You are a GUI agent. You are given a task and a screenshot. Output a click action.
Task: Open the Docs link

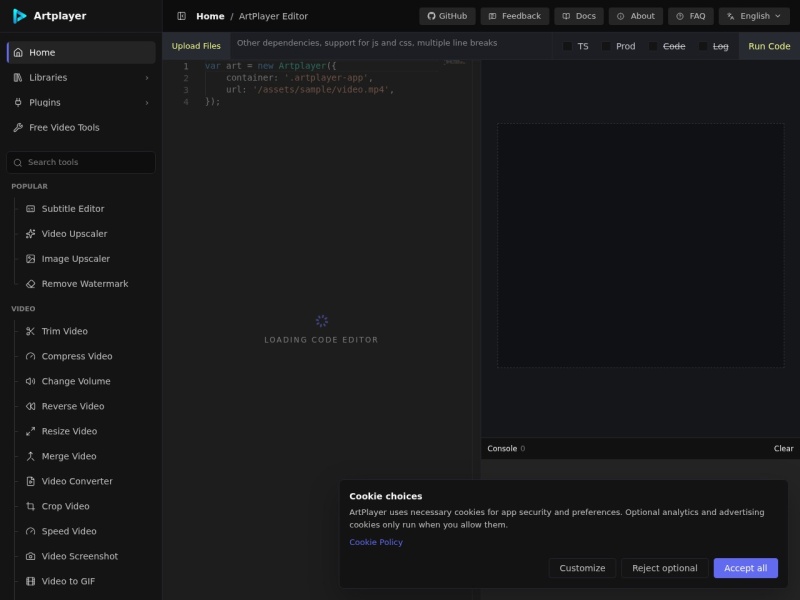click(579, 16)
